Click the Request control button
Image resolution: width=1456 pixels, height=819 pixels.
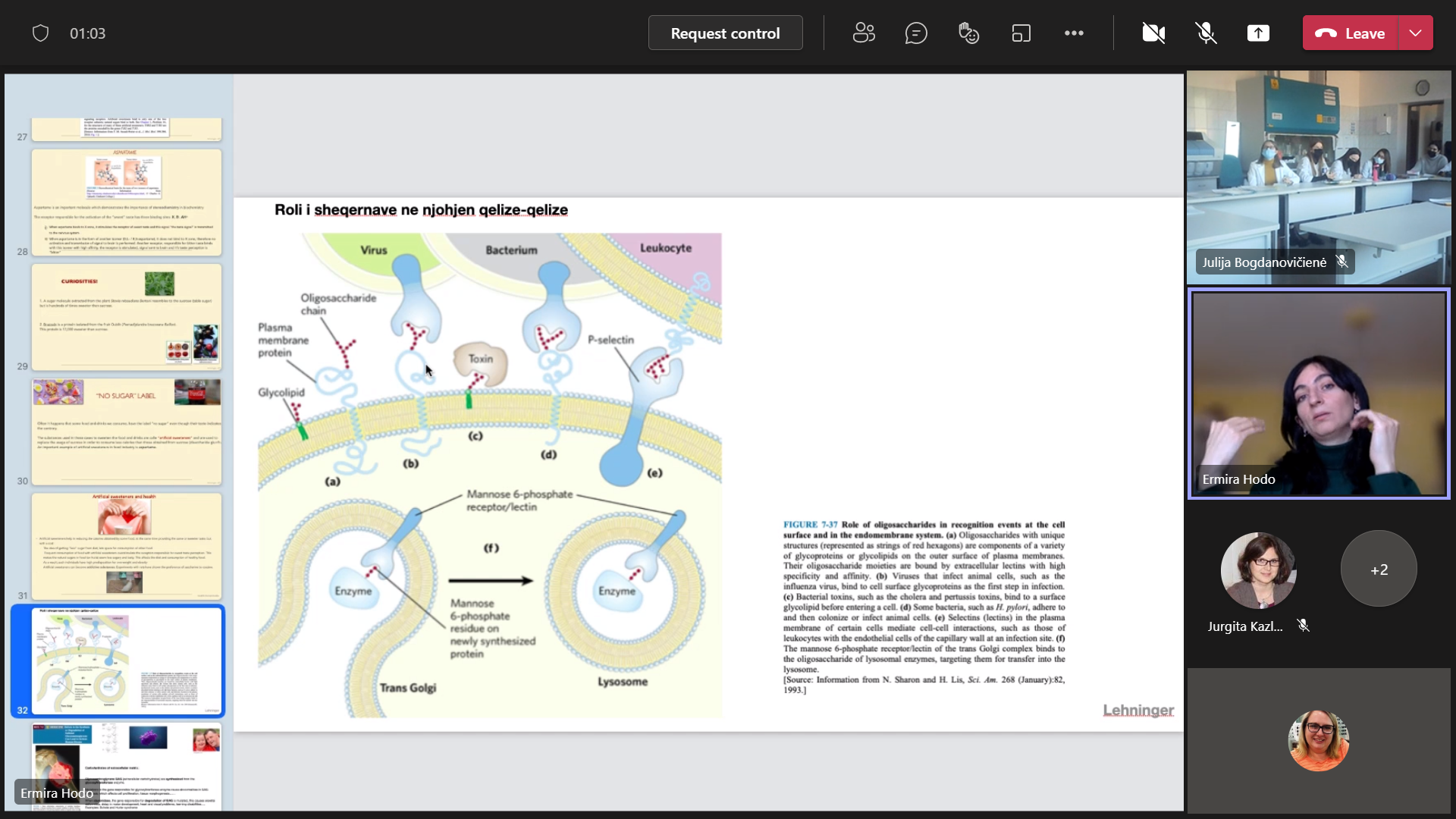click(725, 33)
